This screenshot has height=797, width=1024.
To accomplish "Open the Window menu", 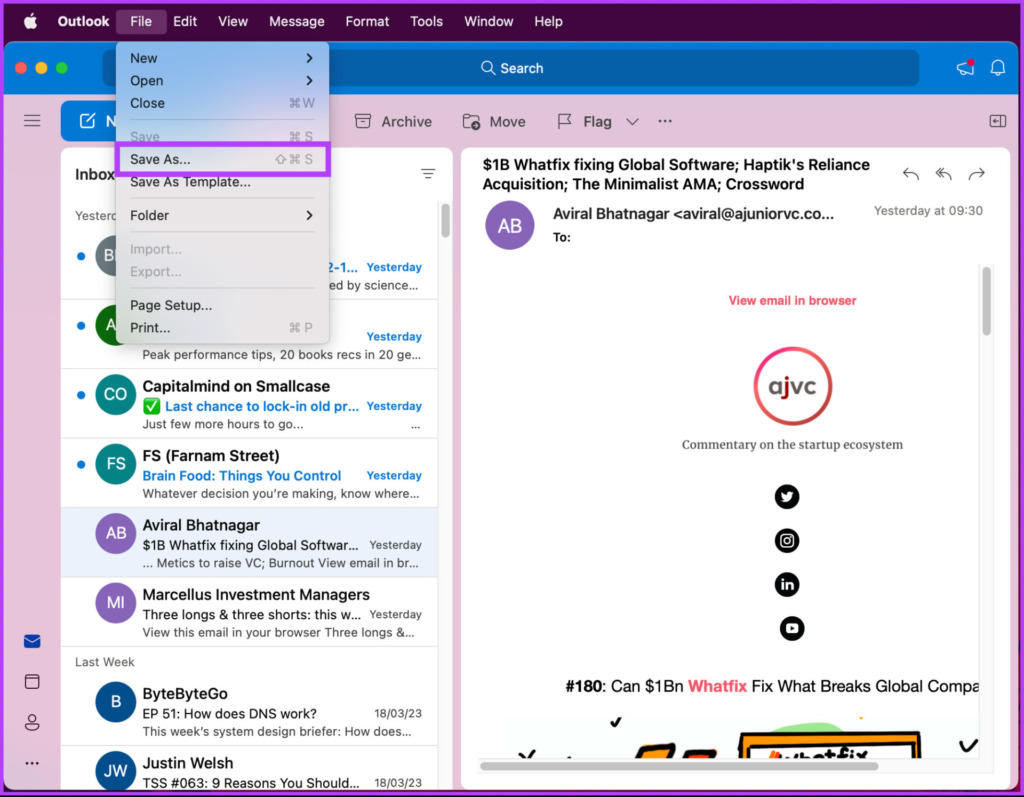I will click(x=488, y=22).
